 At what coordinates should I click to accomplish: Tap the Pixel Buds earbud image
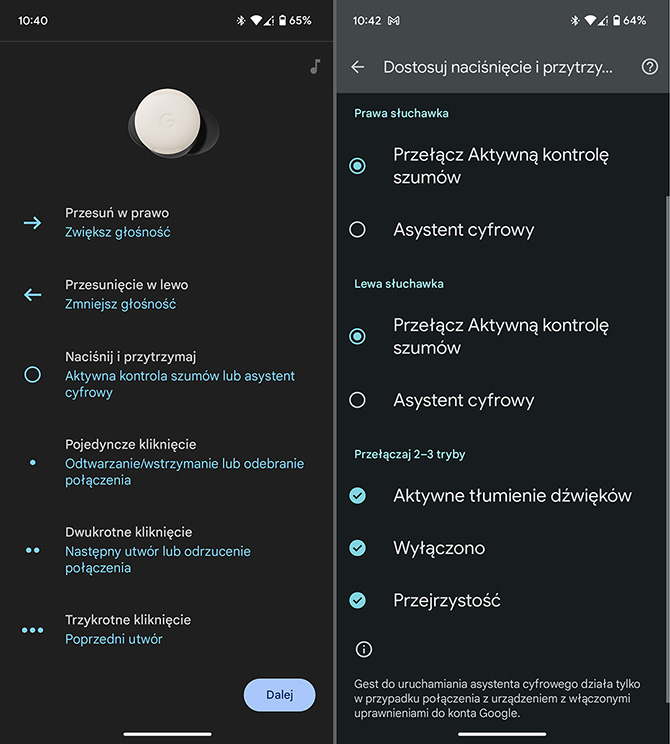[x=173, y=123]
